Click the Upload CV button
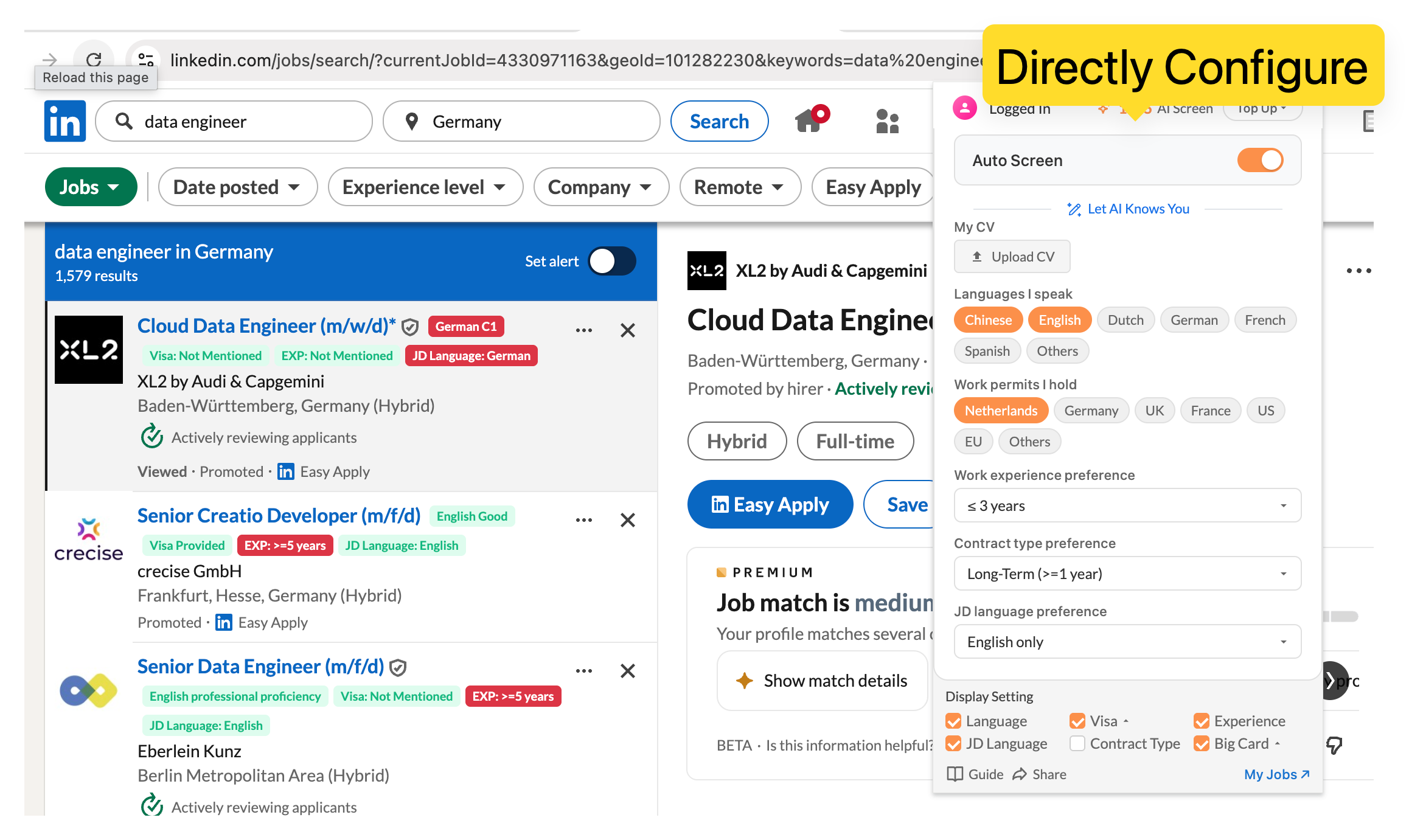Image resolution: width=1409 pixels, height=840 pixels. (x=1012, y=257)
